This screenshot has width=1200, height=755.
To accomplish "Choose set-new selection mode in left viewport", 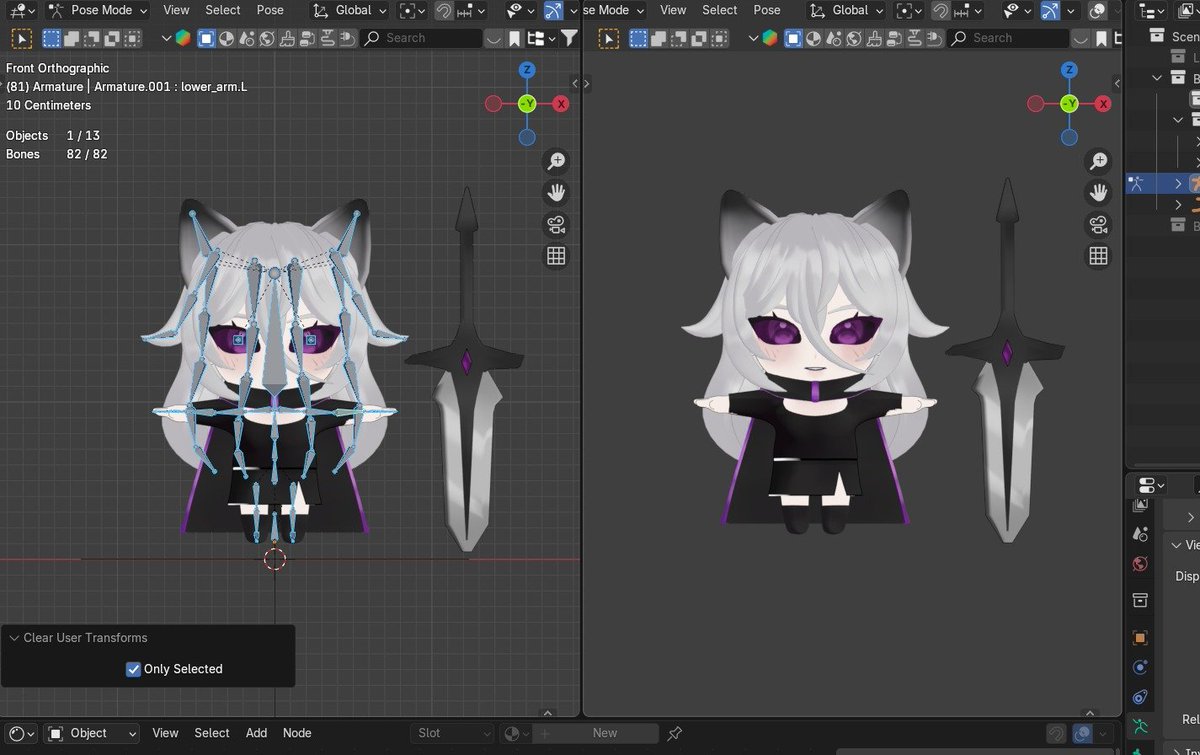I will 51,38.
